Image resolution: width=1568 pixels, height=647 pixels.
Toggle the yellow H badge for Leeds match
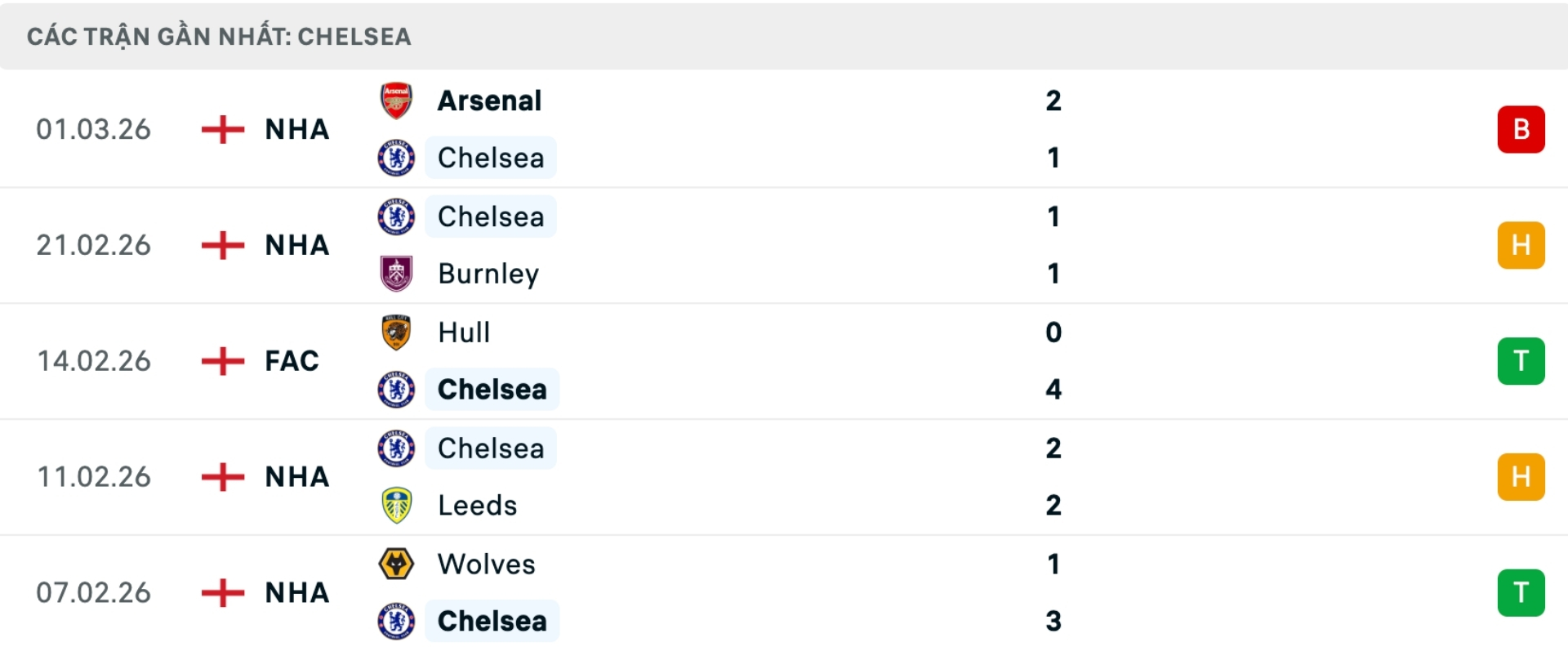[x=1521, y=476]
